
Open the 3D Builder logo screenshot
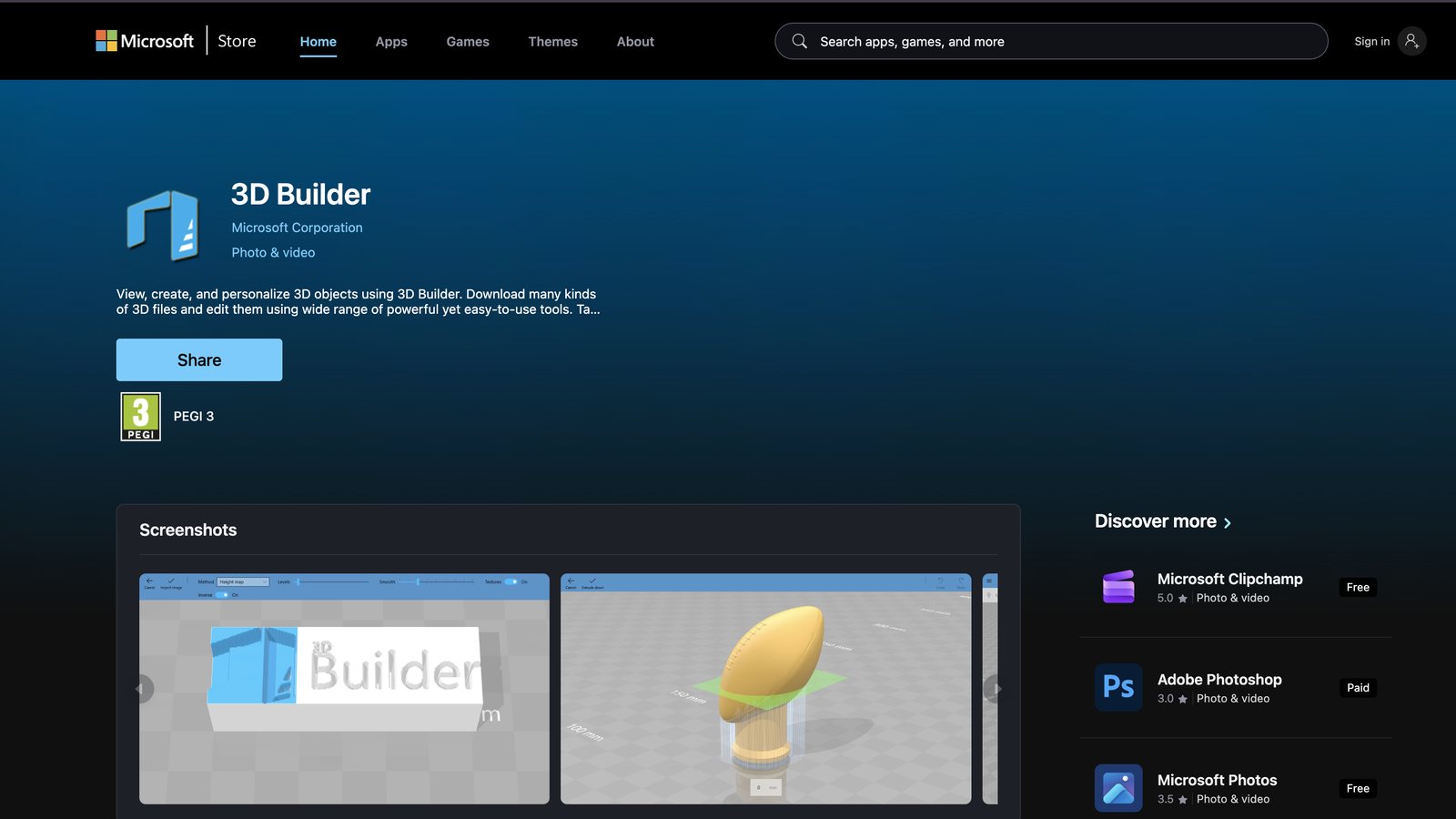[x=344, y=689]
